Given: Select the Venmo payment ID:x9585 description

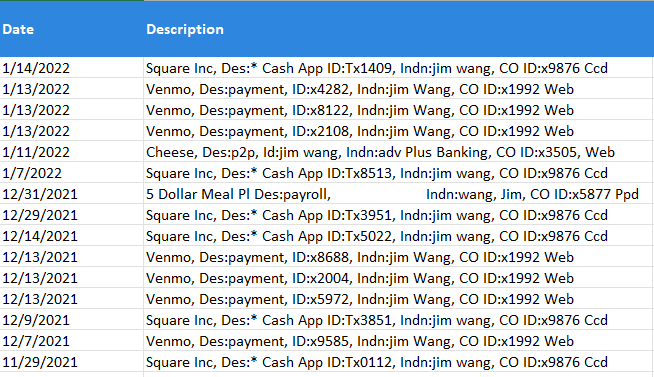Looking at the screenshot, I should click(398, 341).
